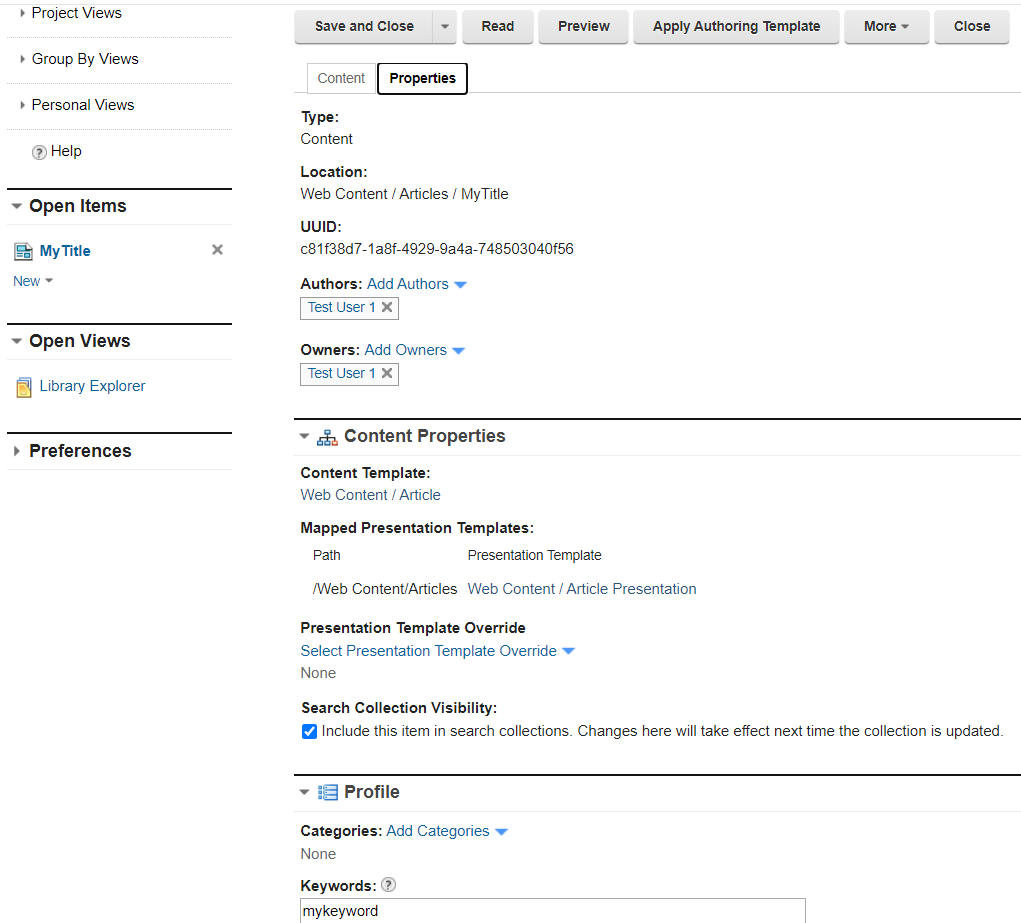Open the More menu
Image resolution: width=1021 pixels, height=923 pixels.
click(x=886, y=26)
